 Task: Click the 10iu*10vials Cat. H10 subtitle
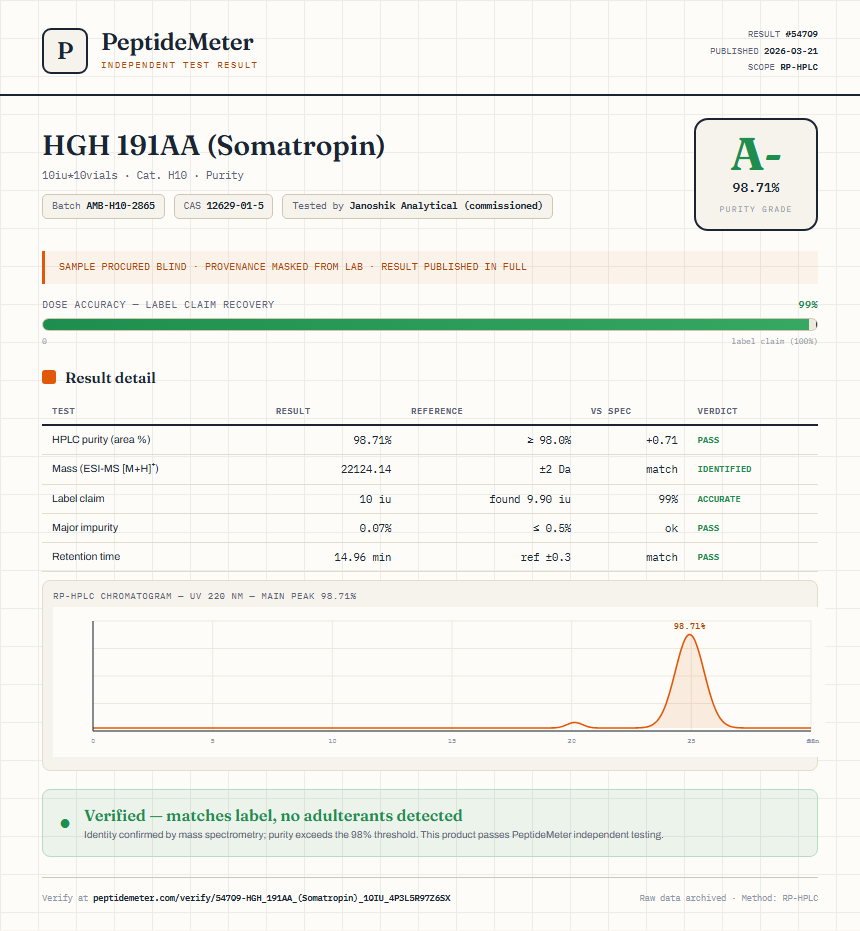143,175
